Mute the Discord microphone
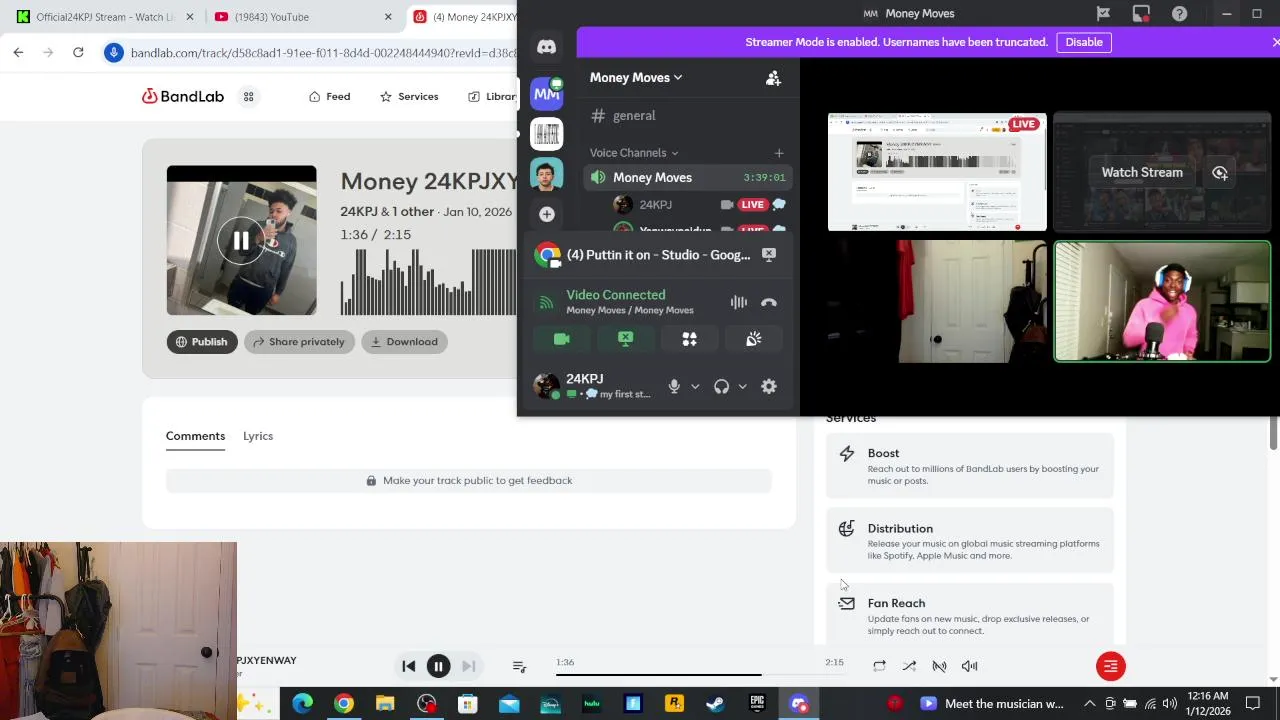Screen dimensions: 1280x720 (674, 386)
